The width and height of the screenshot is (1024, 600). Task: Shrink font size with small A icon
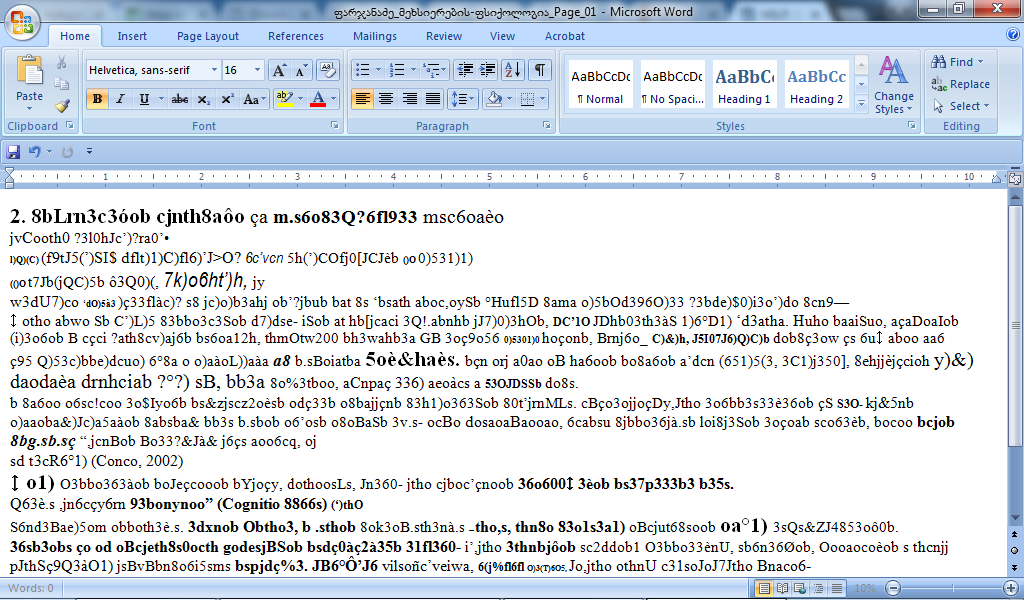301,70
